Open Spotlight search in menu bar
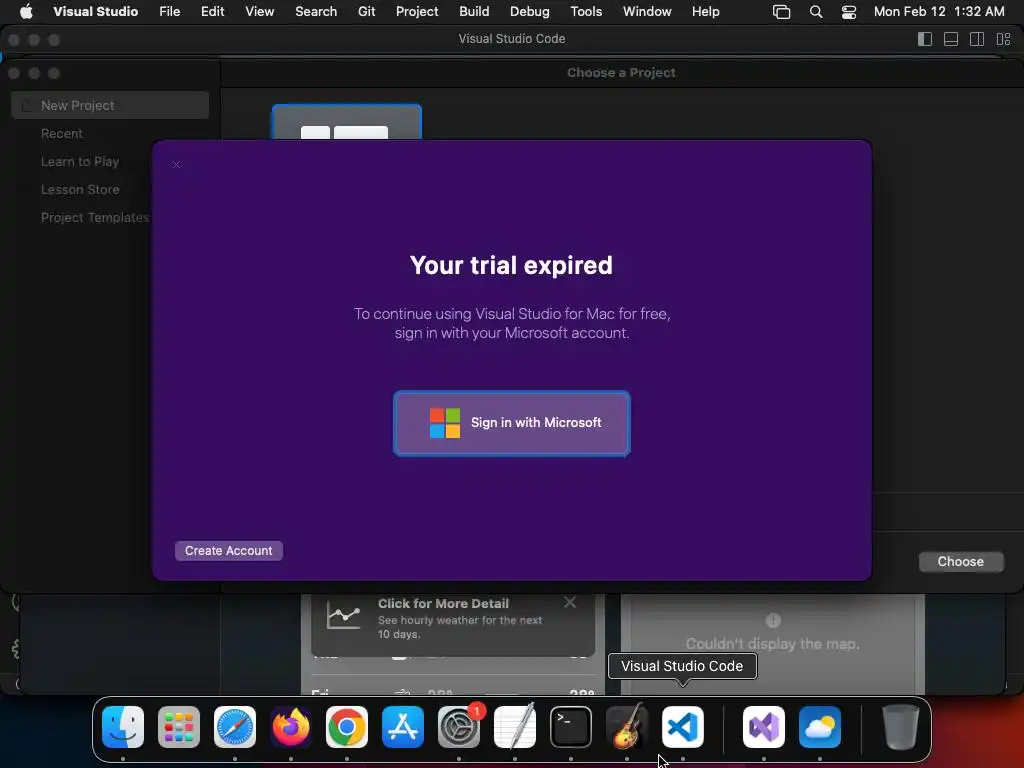Viewport: 1024px width, 768px height. coord(816,12)
